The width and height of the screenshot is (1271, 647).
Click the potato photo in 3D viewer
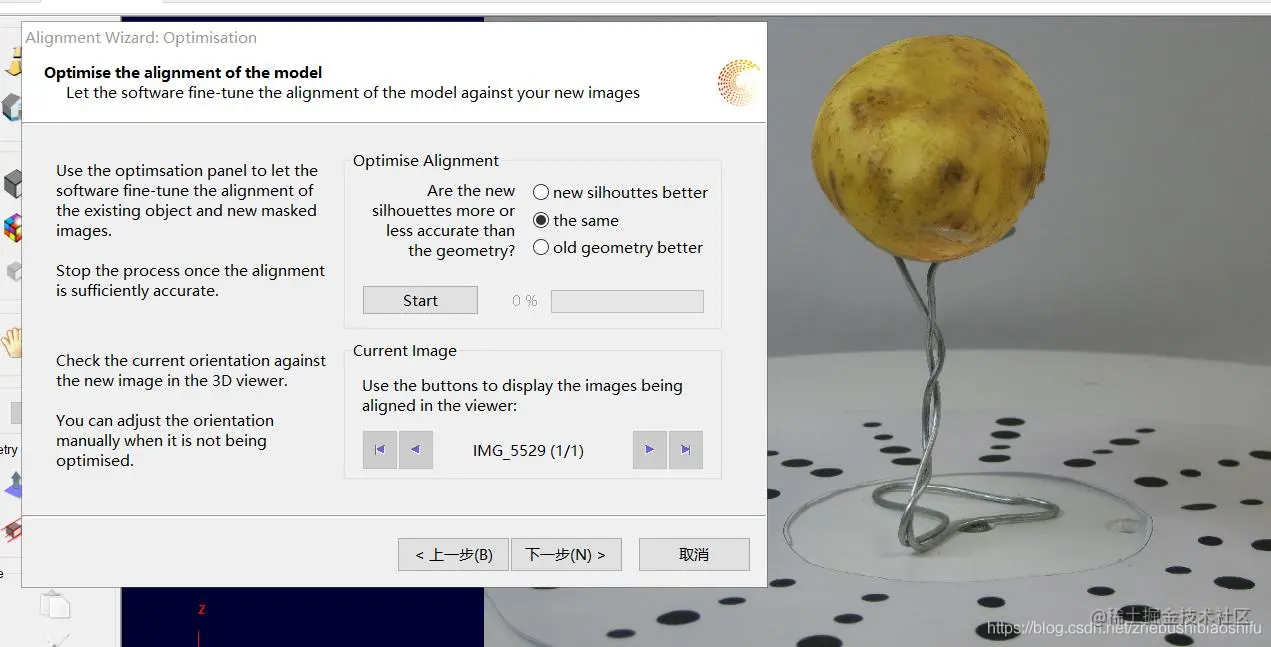coord(930,150)
